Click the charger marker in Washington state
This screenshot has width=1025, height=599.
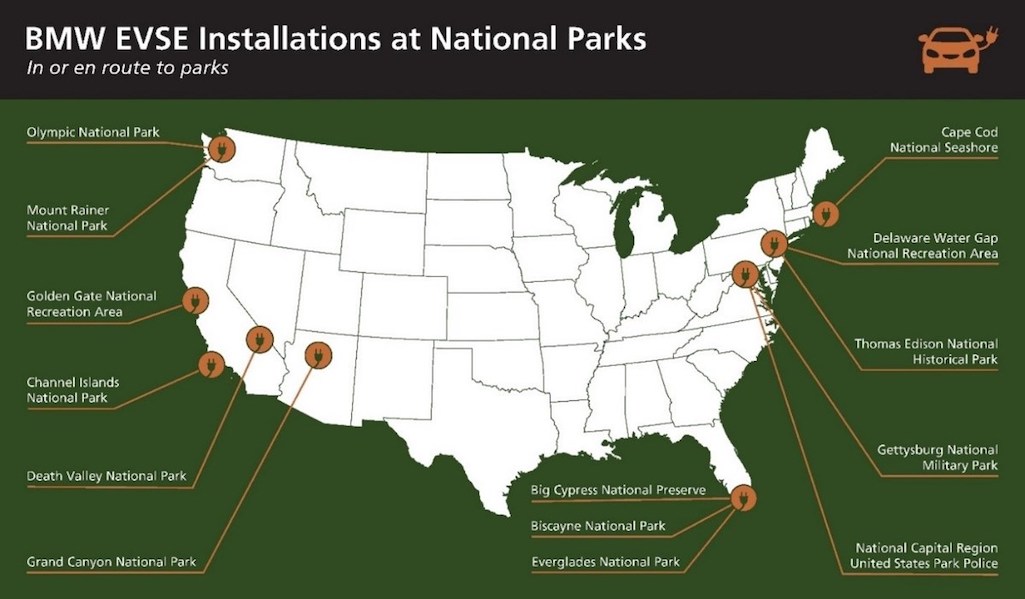coord(221,149)
